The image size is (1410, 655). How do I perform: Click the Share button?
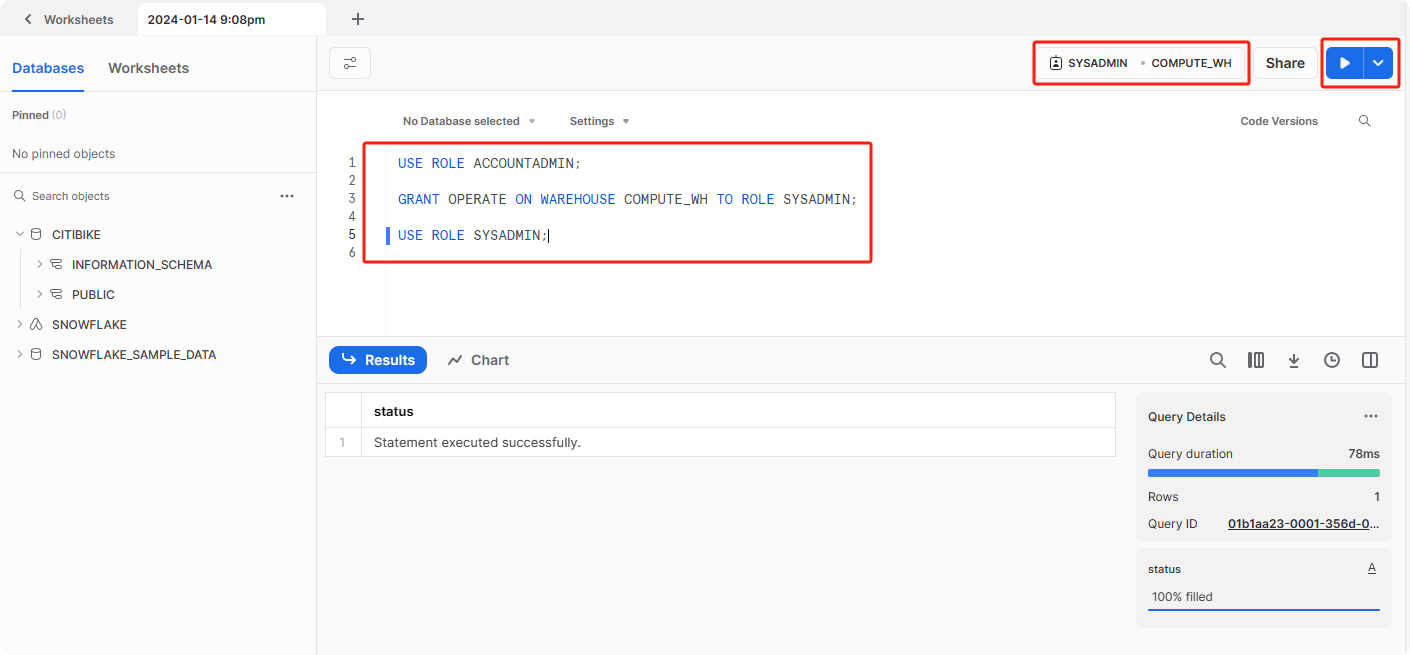pos(1285,63)
